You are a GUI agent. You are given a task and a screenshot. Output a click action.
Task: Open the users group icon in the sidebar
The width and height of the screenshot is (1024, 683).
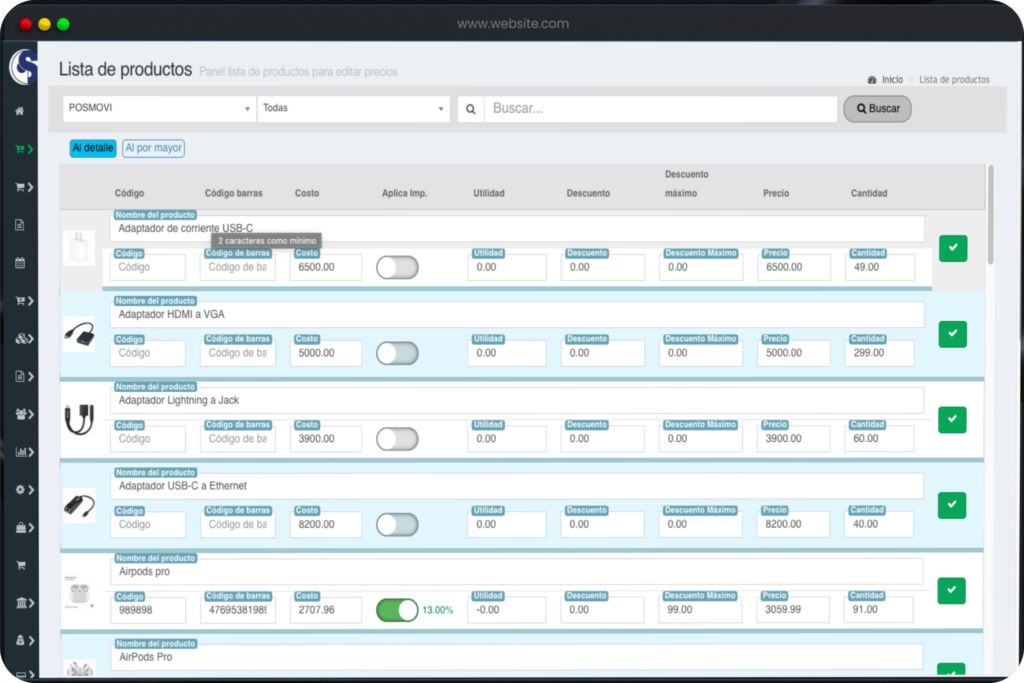coord(21,414)
